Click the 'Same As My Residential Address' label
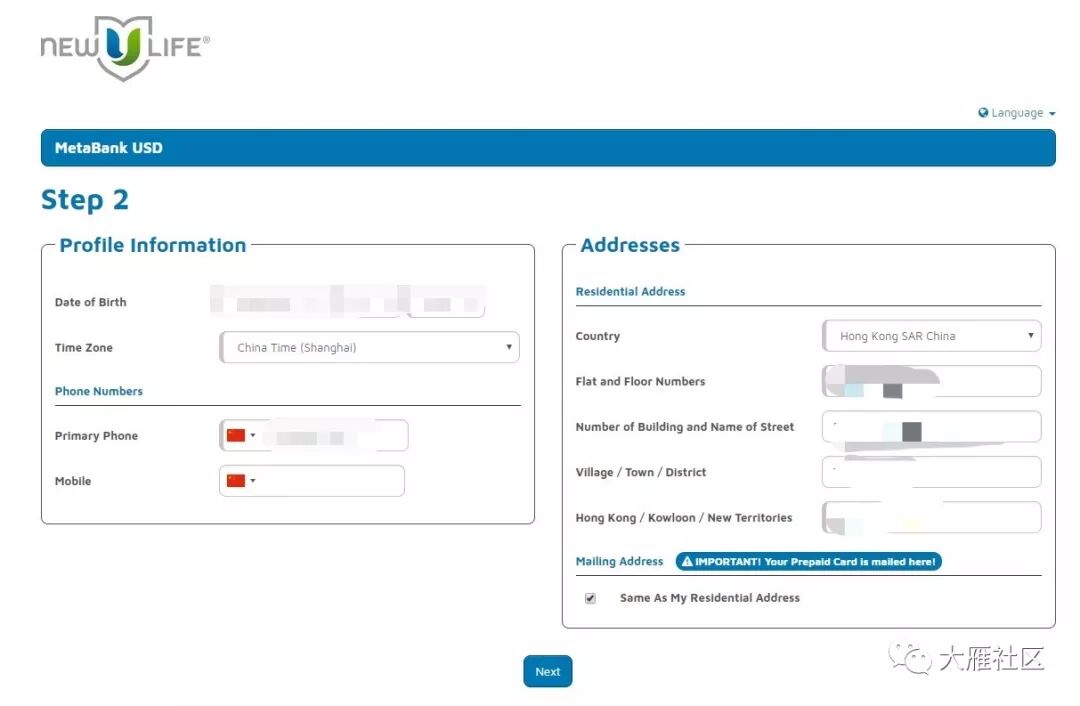Viewport: 1080px width, 706px height. click(x=710, y=598)
